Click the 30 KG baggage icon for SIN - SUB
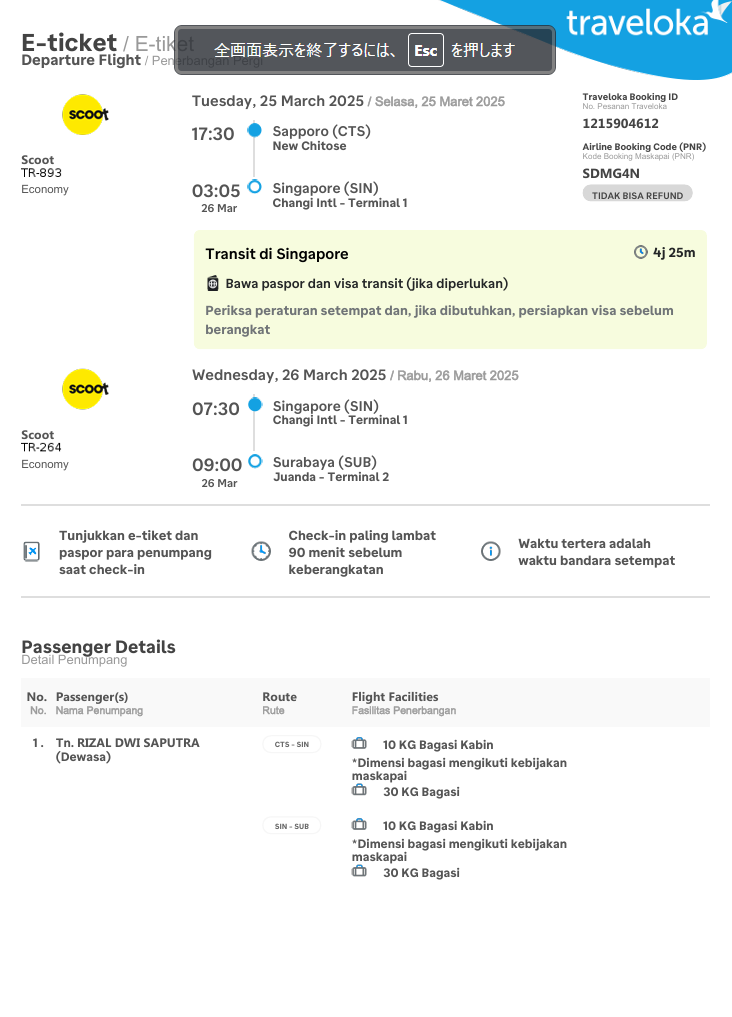Viewport: 732px width, 1017px height. click(x=359, y=872)
